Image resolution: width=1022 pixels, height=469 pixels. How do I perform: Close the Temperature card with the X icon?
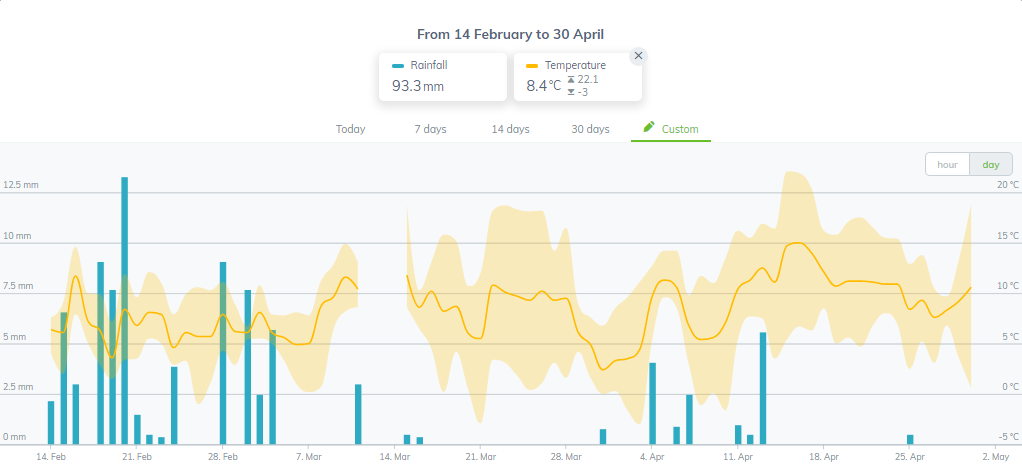[638, 56]
